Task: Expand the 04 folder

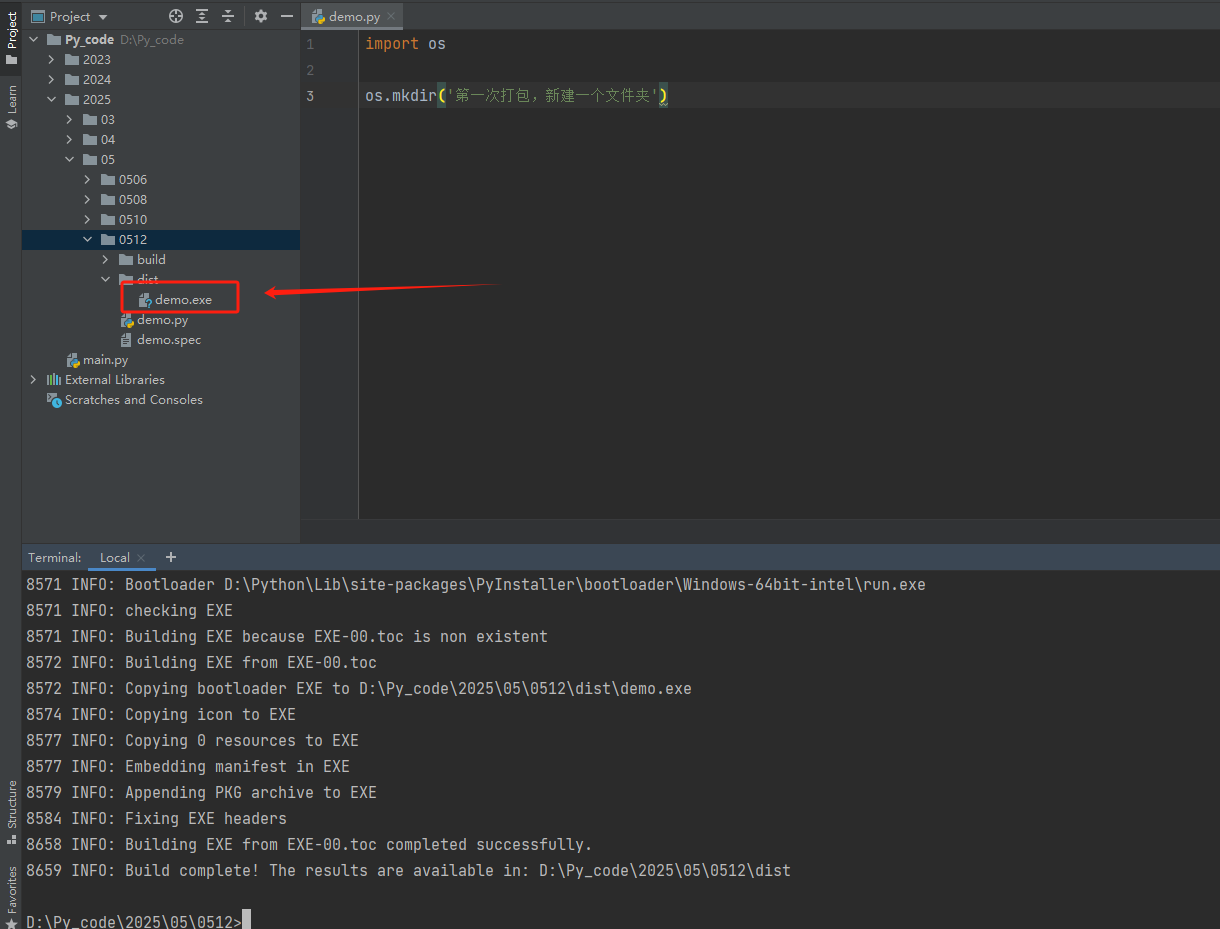Action: [x=69, y=140]
